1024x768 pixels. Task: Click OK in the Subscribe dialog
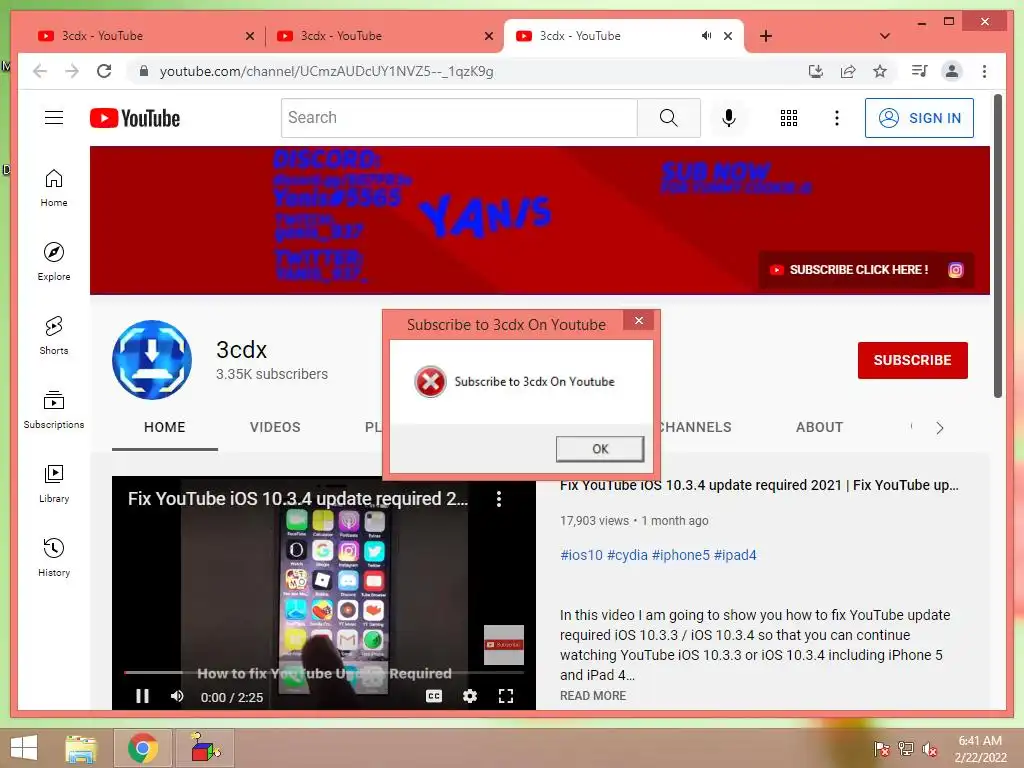point(600,449)
